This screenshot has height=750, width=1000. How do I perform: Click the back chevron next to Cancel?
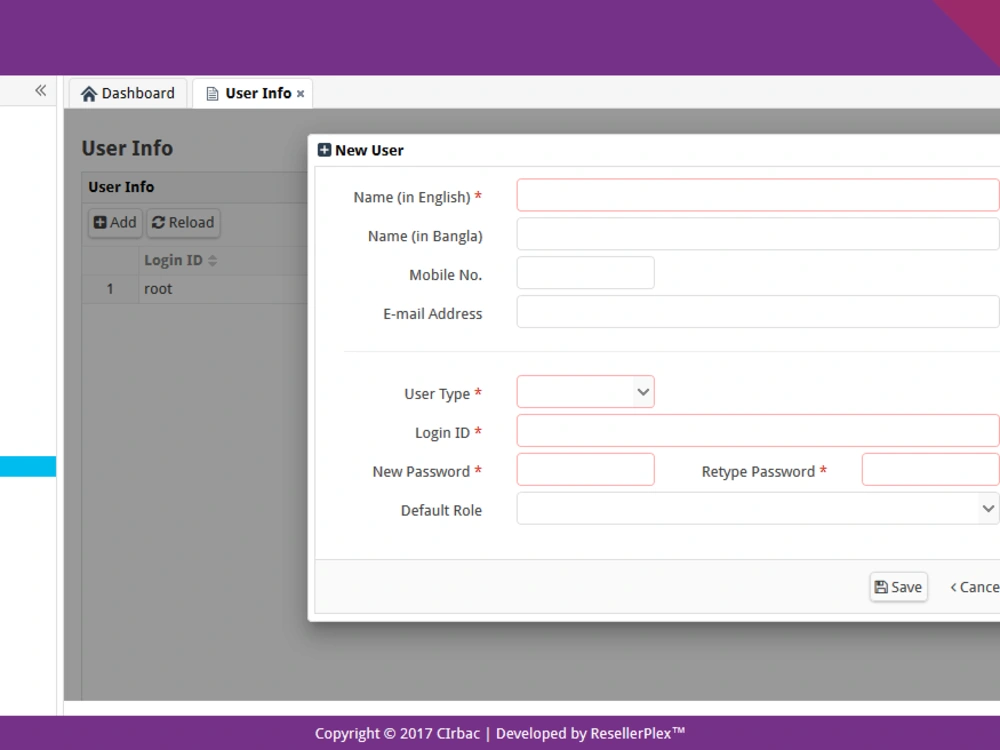(x=952, y=587)
